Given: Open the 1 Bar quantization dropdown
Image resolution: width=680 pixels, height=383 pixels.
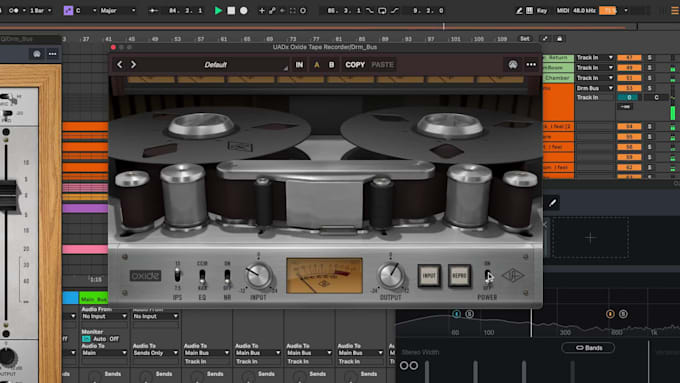Looking at the screenshot, I should point(40,10).
